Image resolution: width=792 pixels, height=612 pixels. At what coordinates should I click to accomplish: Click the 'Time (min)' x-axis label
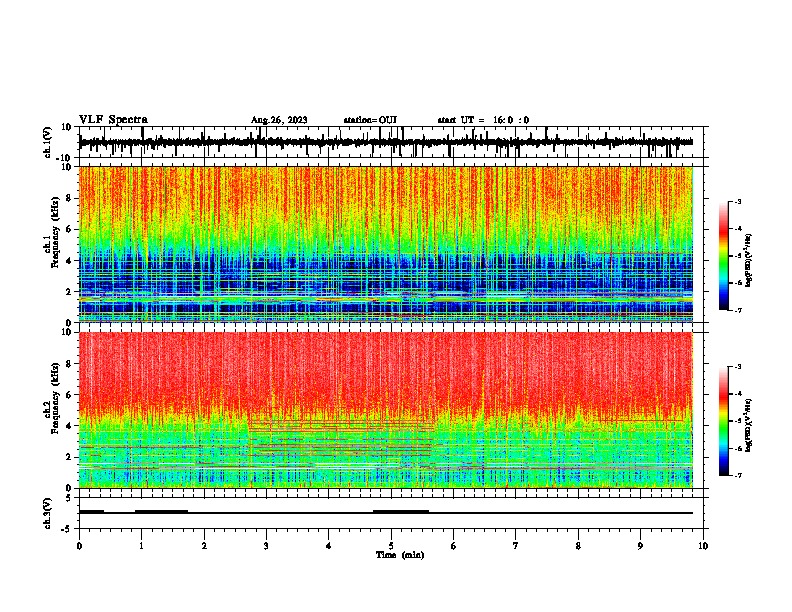[400, 555]
